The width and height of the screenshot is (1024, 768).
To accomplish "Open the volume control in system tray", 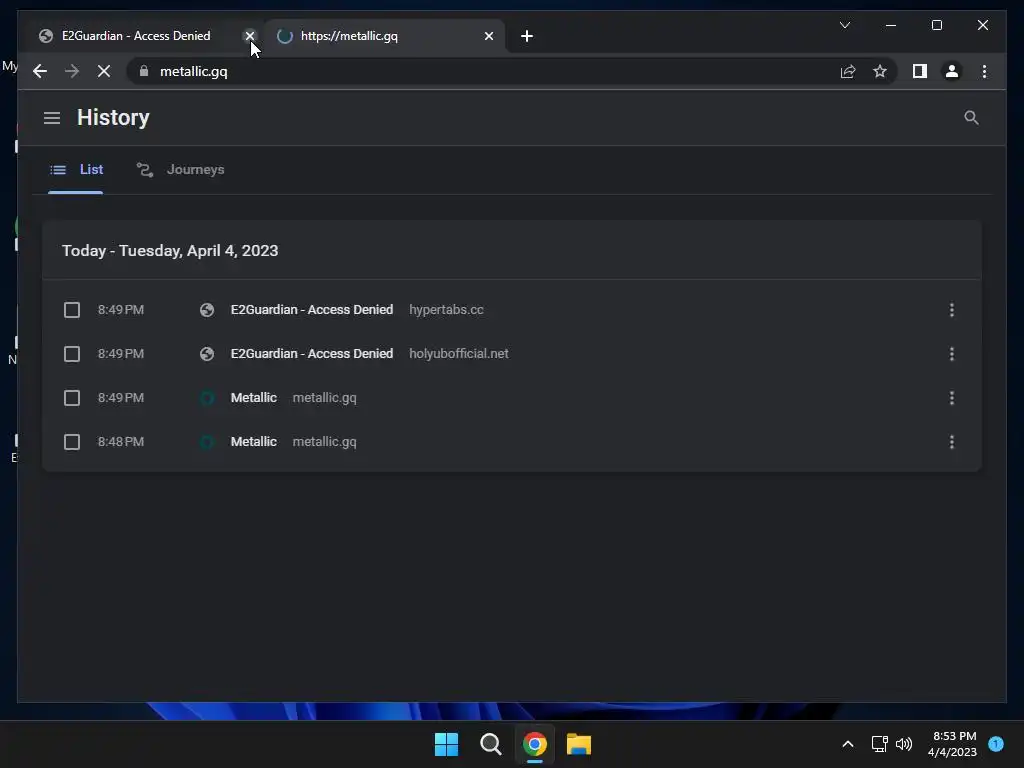I will coord(904,744).
